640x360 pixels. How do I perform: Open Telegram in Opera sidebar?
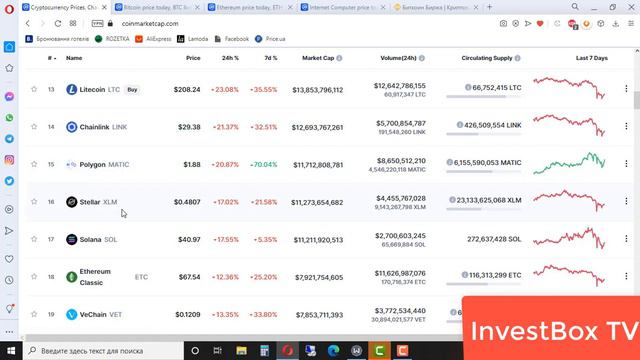(9, 139)
